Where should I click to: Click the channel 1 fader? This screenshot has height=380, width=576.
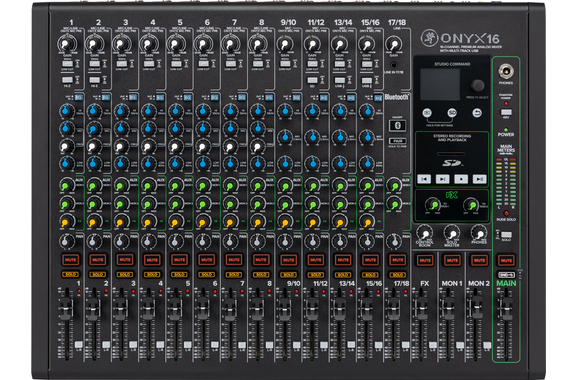66,308
